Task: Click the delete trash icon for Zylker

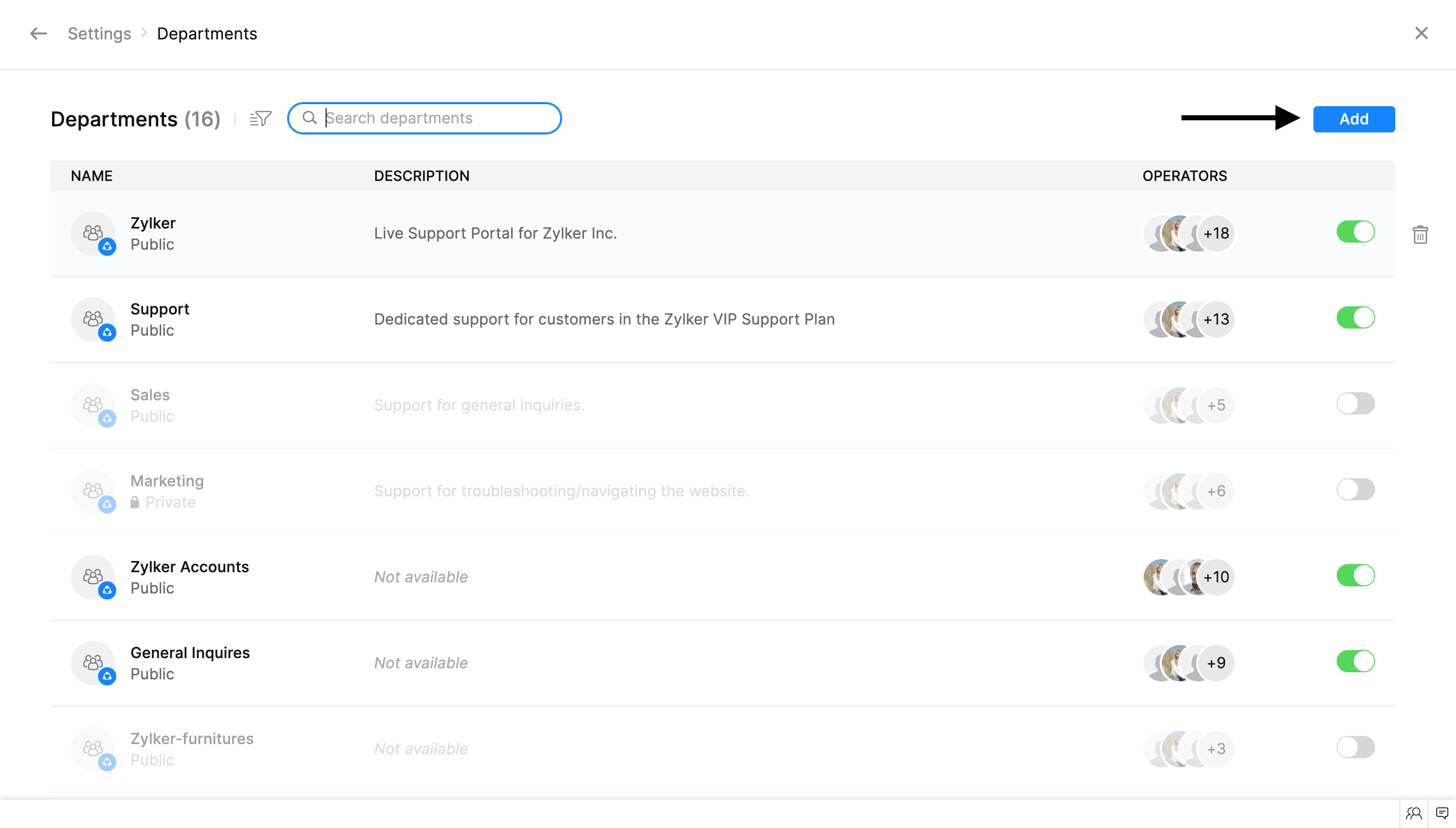Action: 1420,235
